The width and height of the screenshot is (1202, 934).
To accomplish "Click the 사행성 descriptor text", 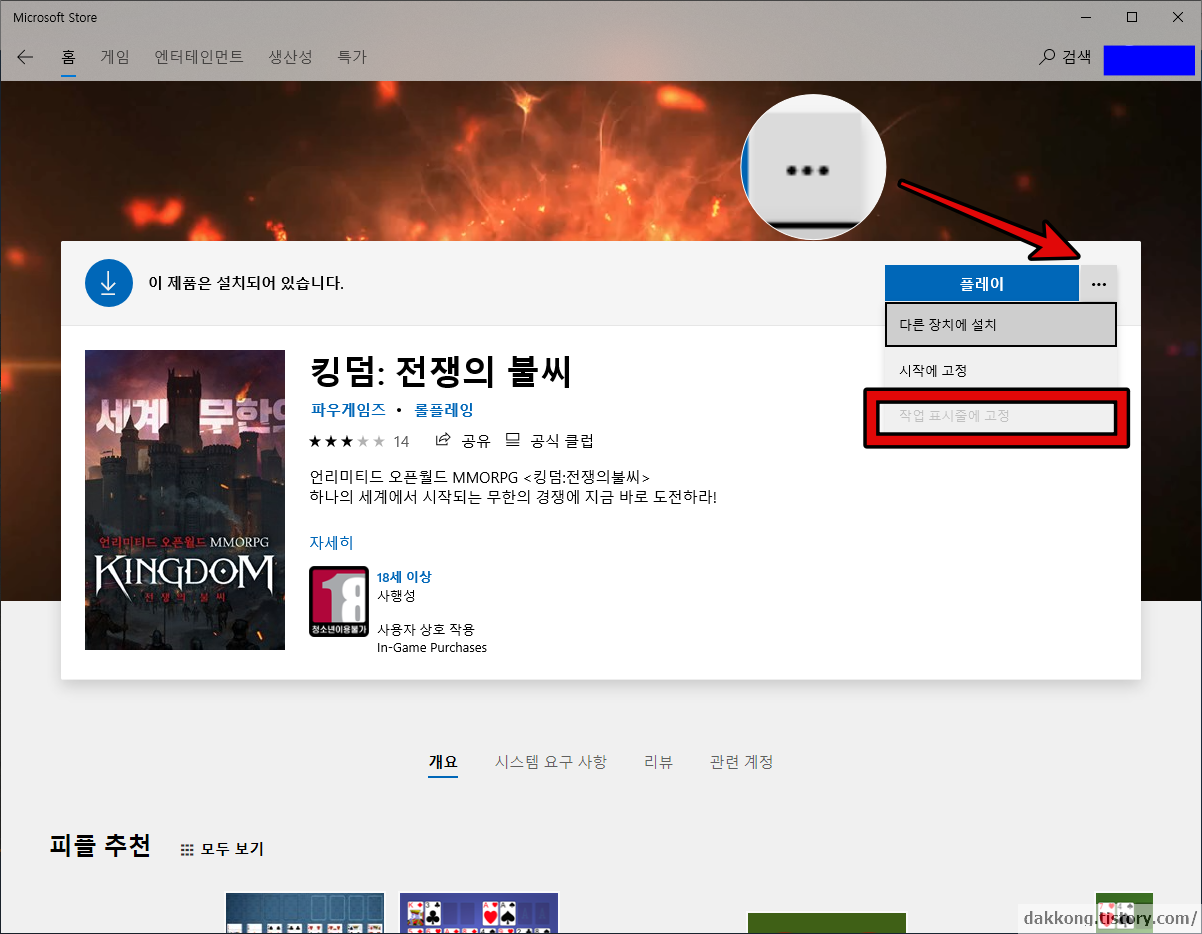I will (396, 595).
